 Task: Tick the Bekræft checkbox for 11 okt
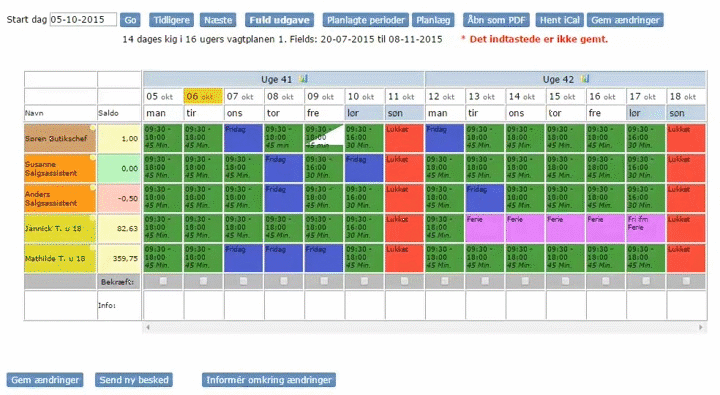pyautogui.click(x=404, y=281)
